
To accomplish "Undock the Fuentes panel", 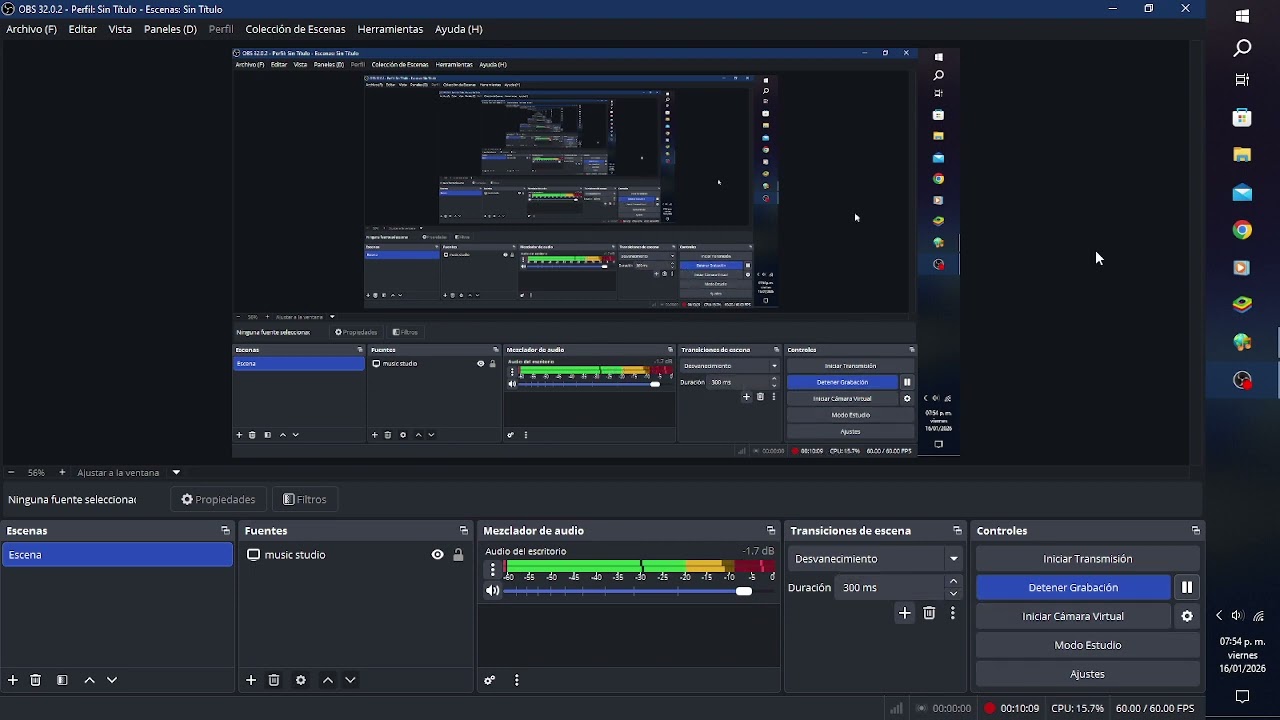I will 464,531.
